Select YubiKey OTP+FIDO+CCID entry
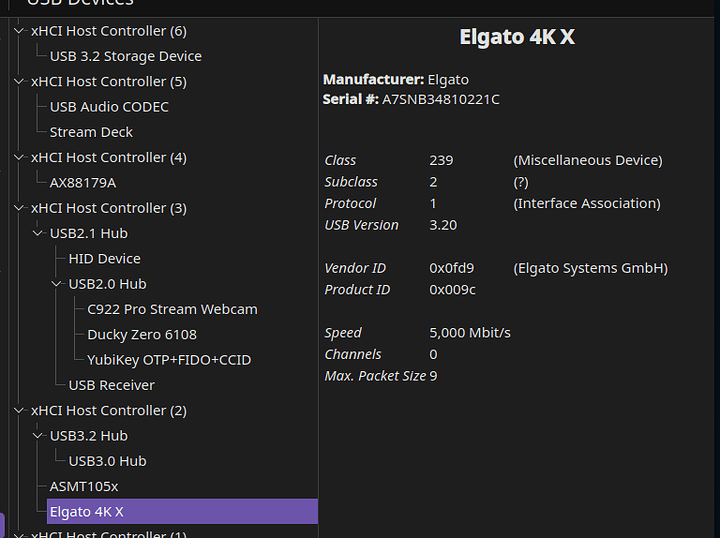 [x=169, y=360]
